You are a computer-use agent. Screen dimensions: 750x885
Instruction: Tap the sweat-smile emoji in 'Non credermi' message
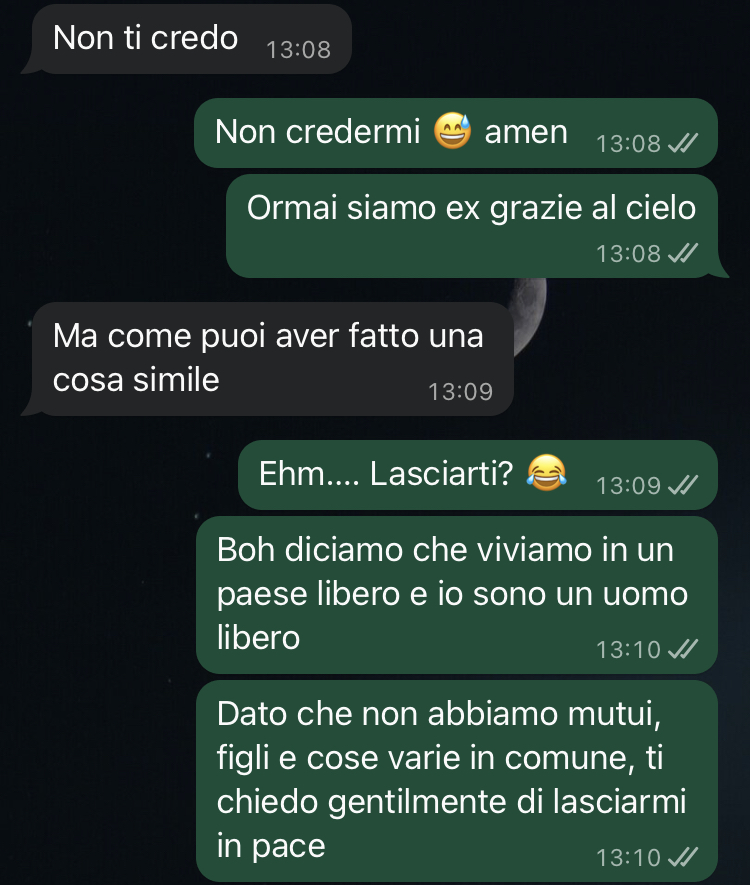pyautogui.click(x=452, y=131)
